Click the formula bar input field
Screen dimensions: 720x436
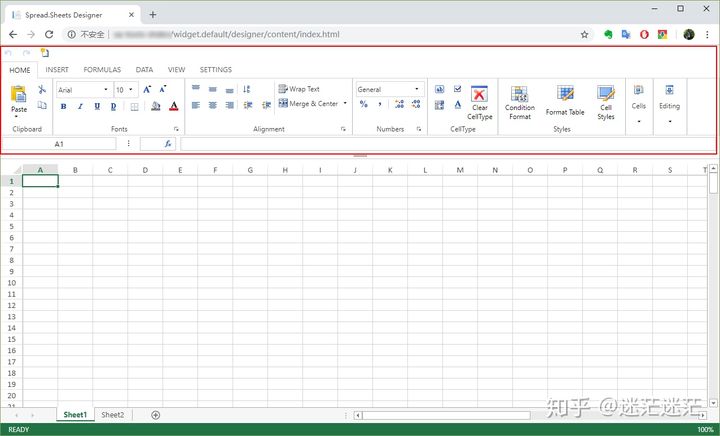coord(448,144)
